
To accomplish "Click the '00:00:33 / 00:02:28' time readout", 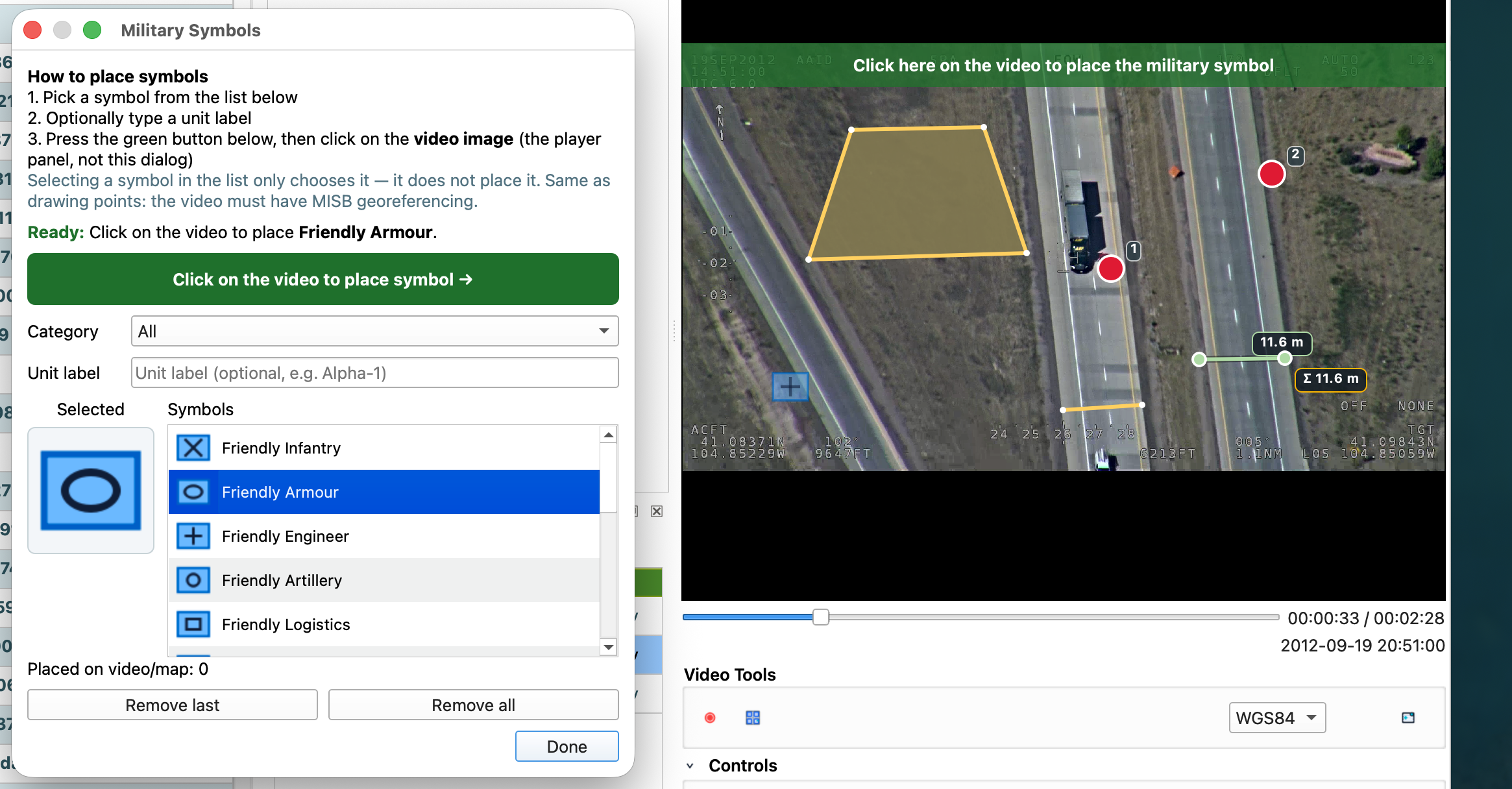I will [1365, 618].
